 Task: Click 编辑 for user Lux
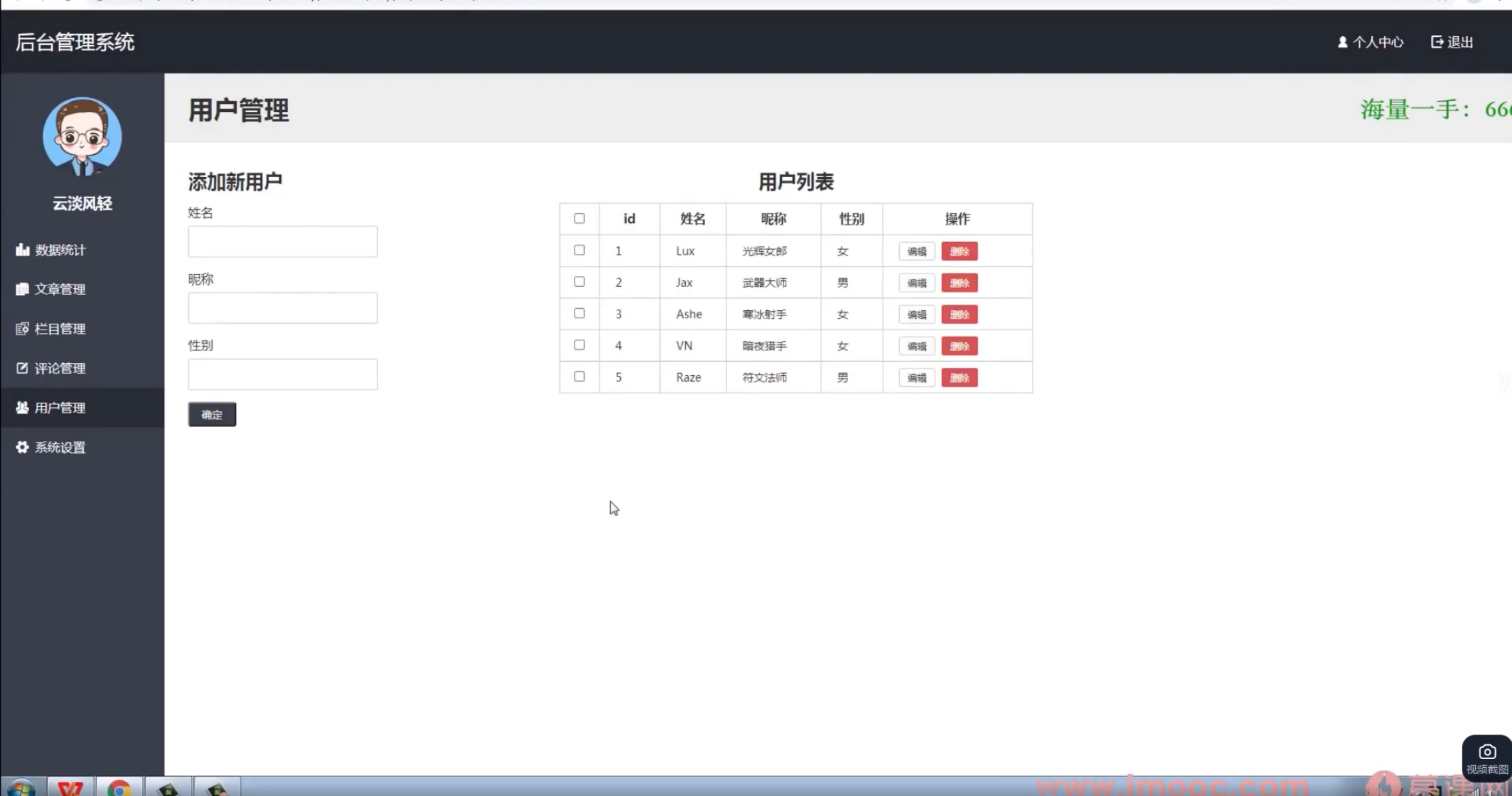click(917, 251)
